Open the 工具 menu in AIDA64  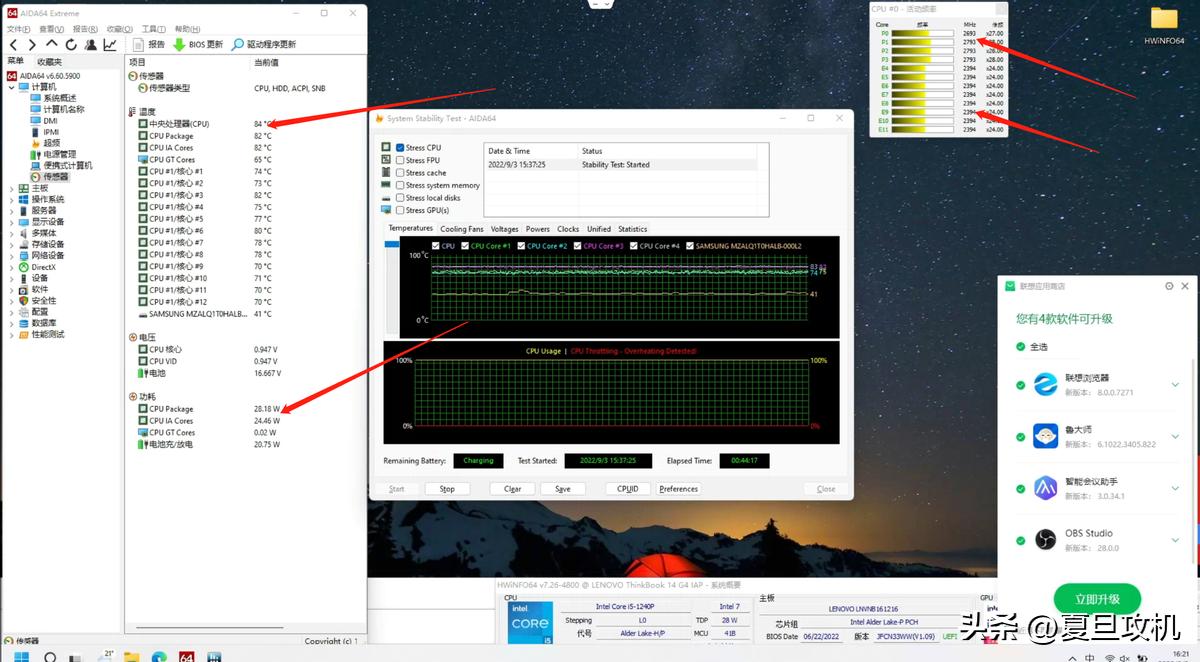coord(153,29)
